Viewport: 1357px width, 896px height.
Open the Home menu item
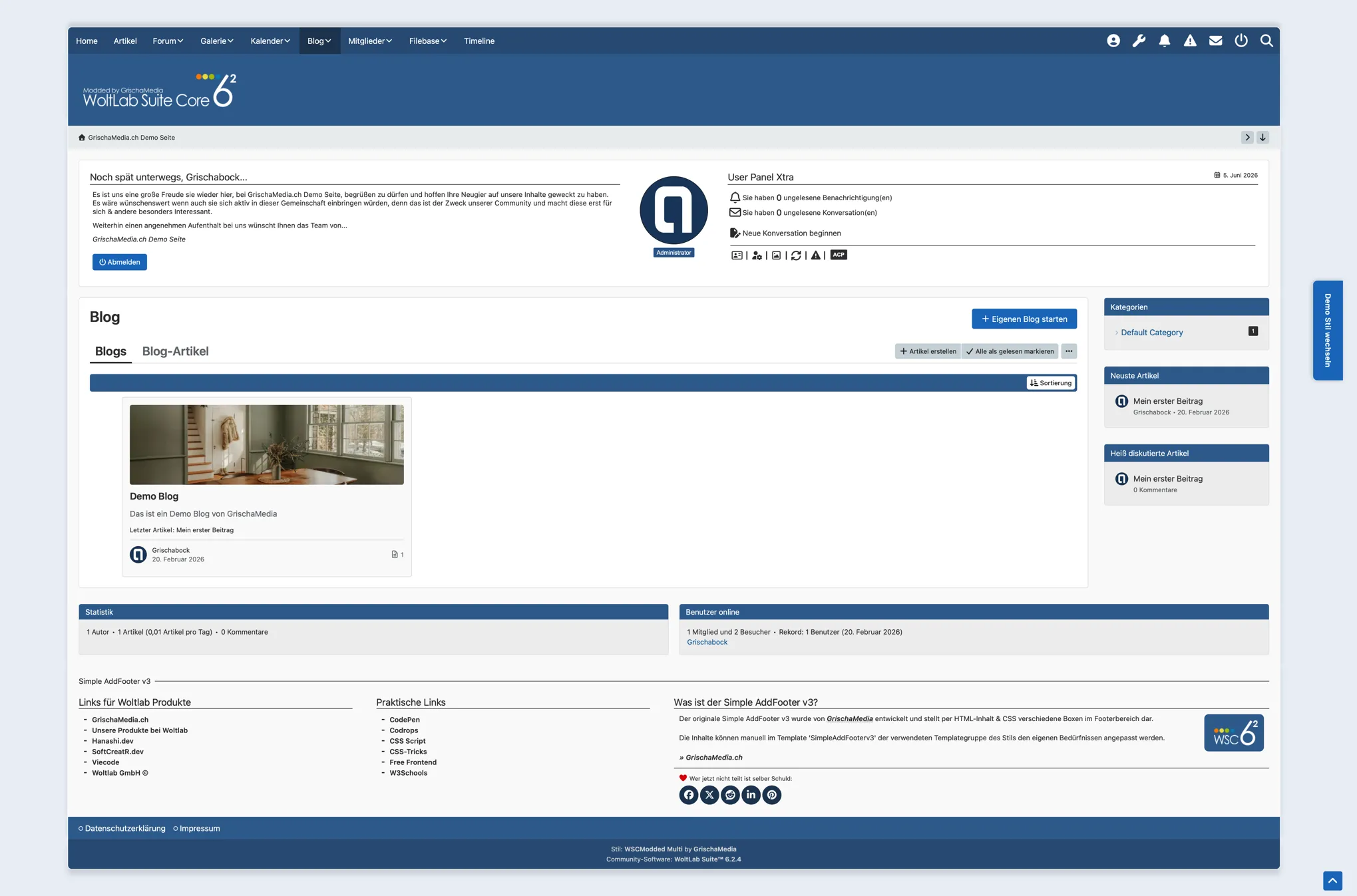(x=87, y=41)
